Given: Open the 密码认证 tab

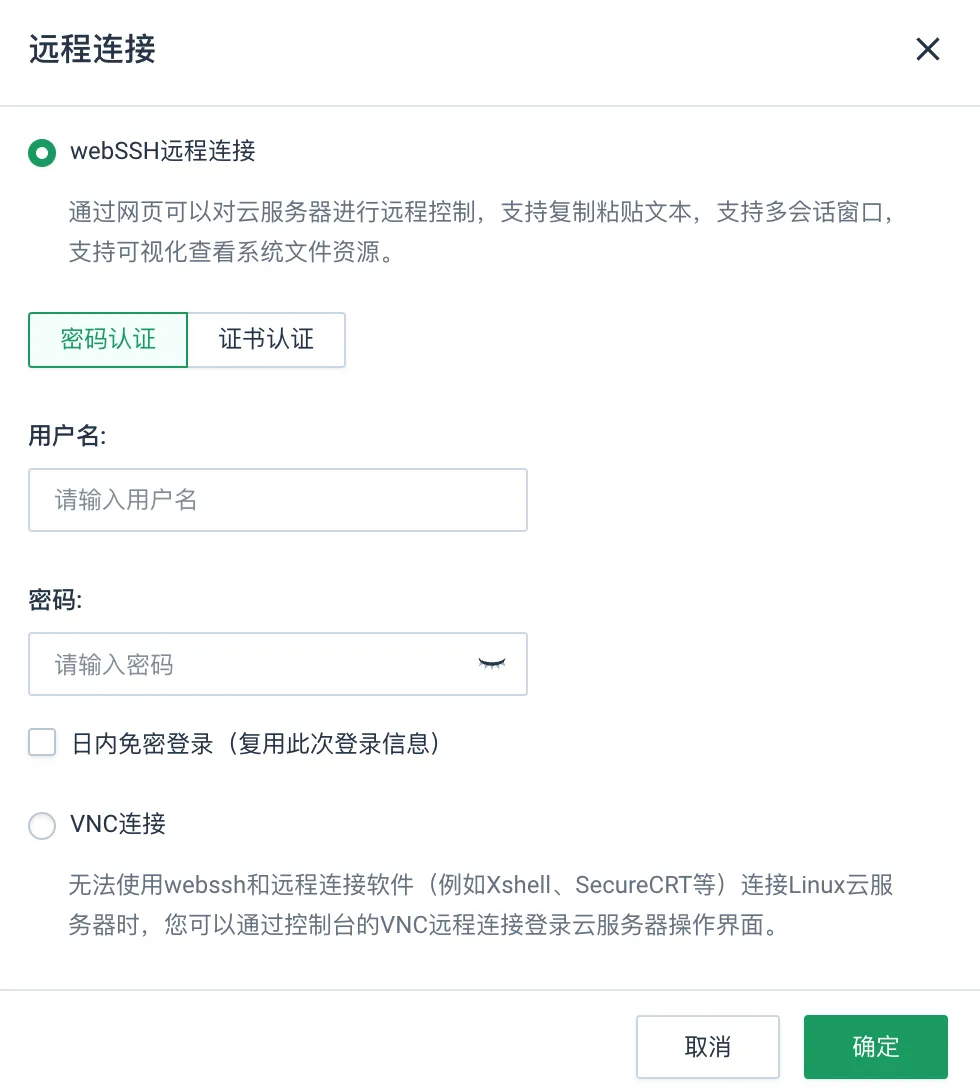Looking at the screenshot, I should point(107,340).
